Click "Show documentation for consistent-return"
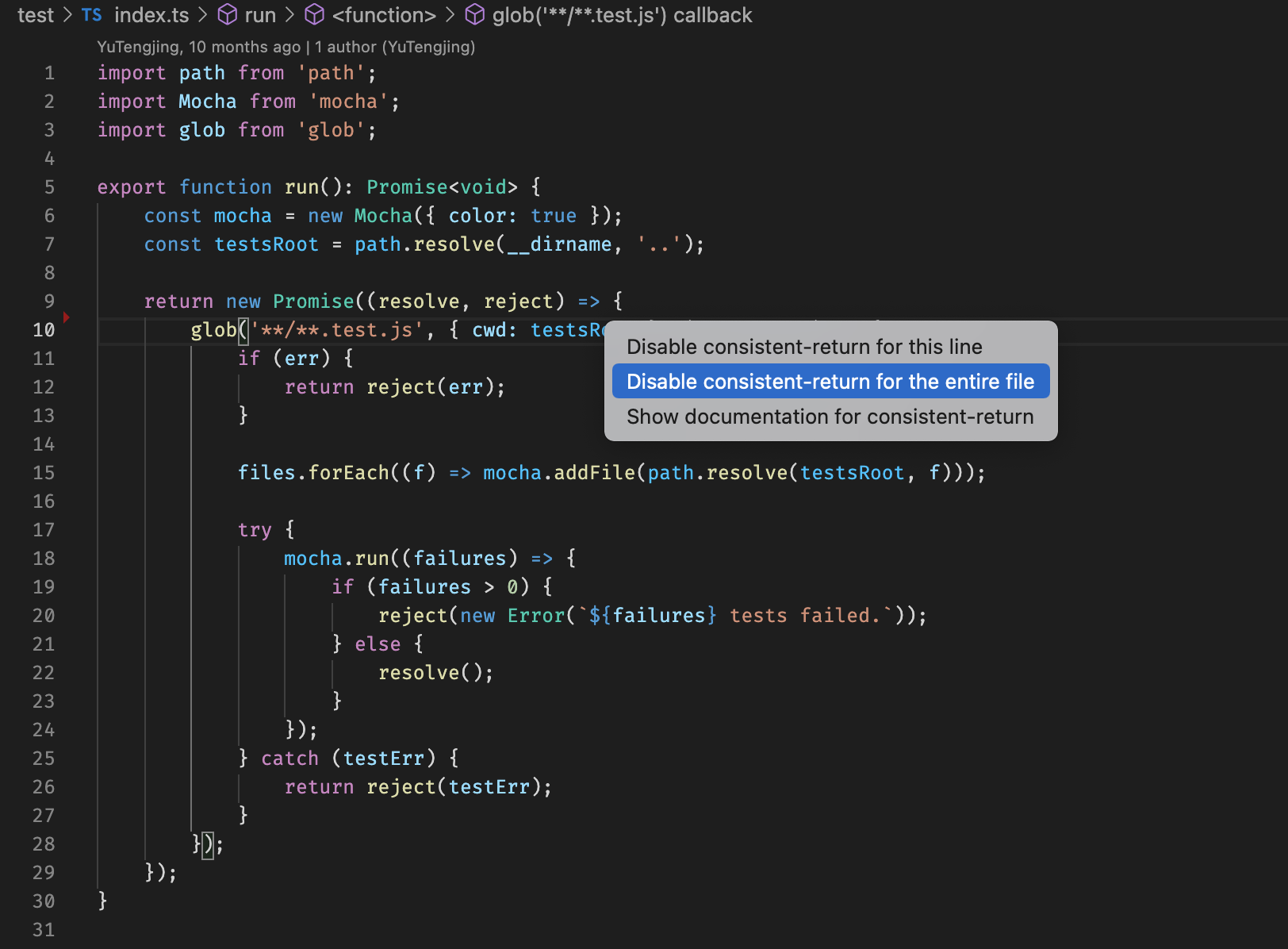 (830, 416)
